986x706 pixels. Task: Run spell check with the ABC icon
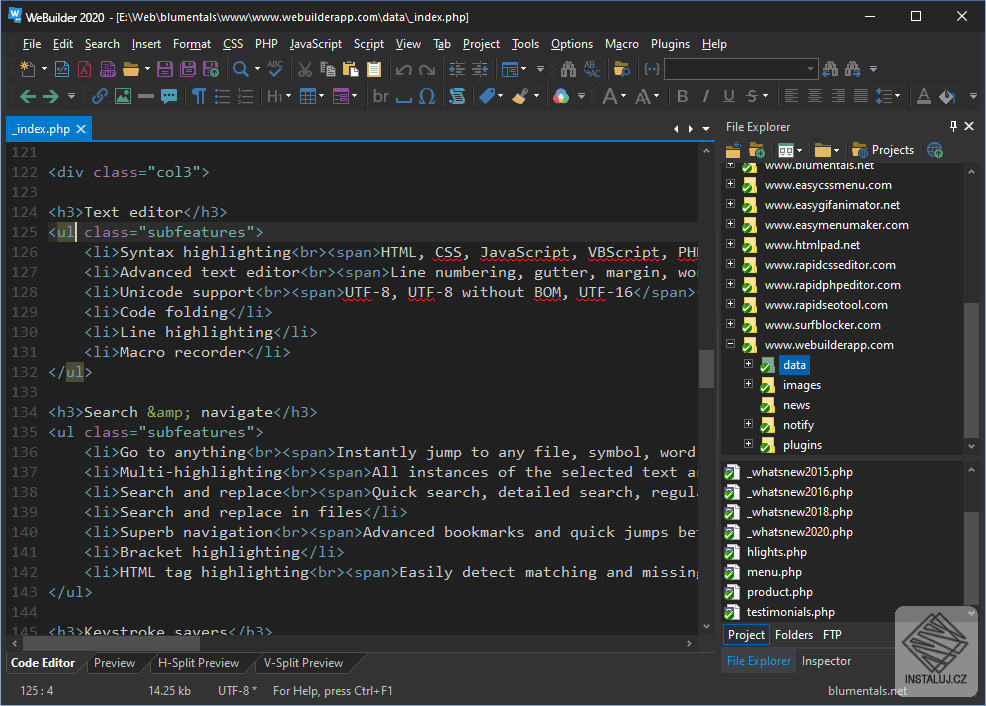(274, 69)
